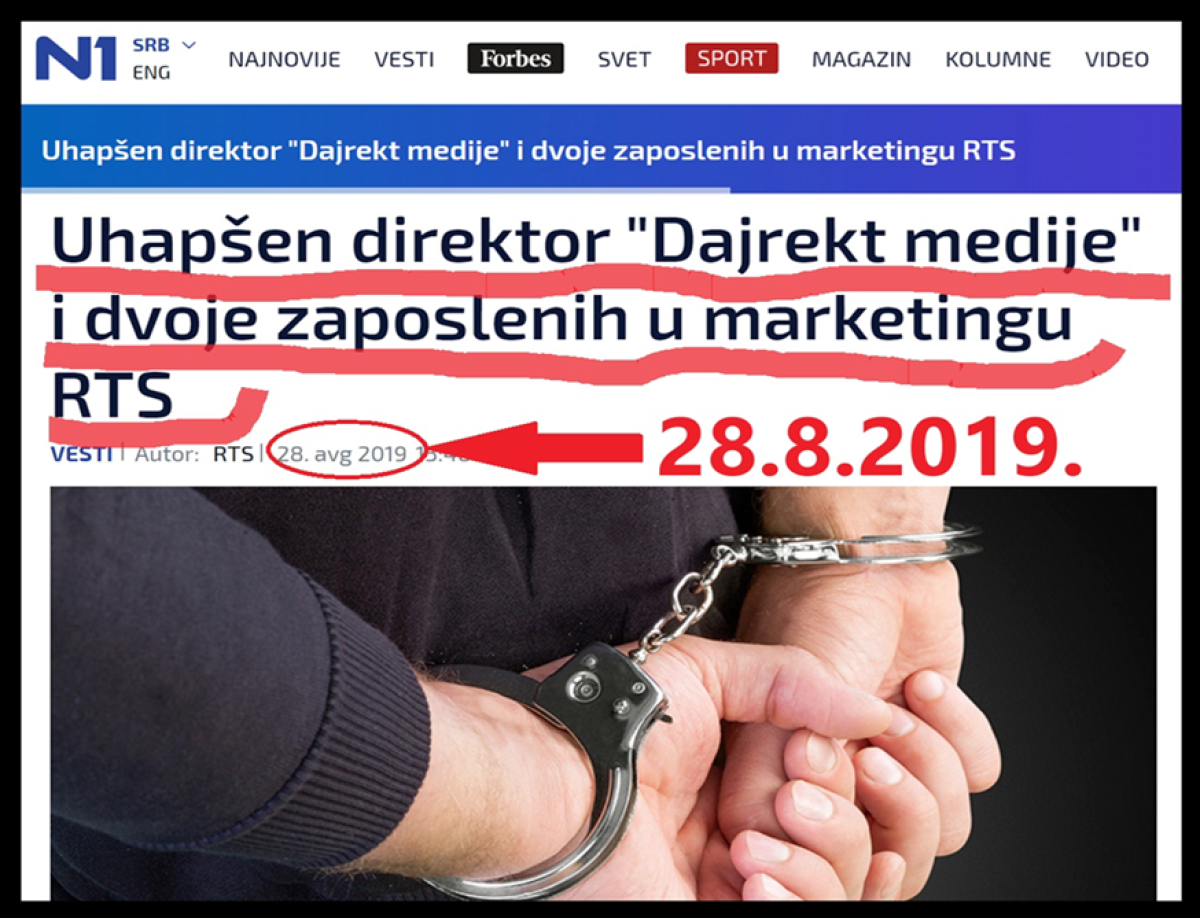Open the SVET section
This screenshot has height=918, width=1200.
pos(624,59)
